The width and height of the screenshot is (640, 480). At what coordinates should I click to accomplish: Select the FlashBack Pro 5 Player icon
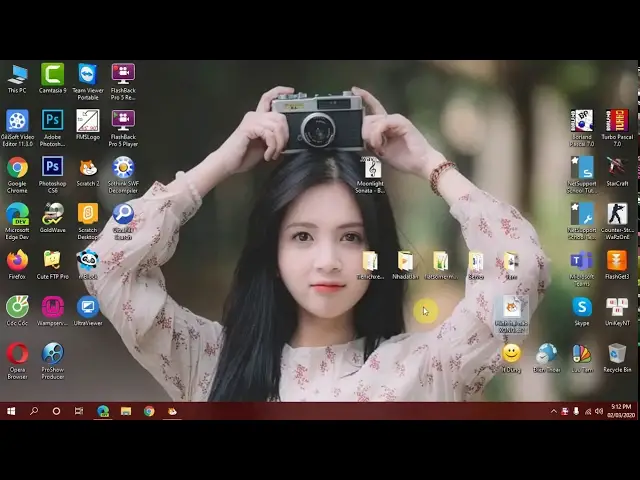coord(123,128)
